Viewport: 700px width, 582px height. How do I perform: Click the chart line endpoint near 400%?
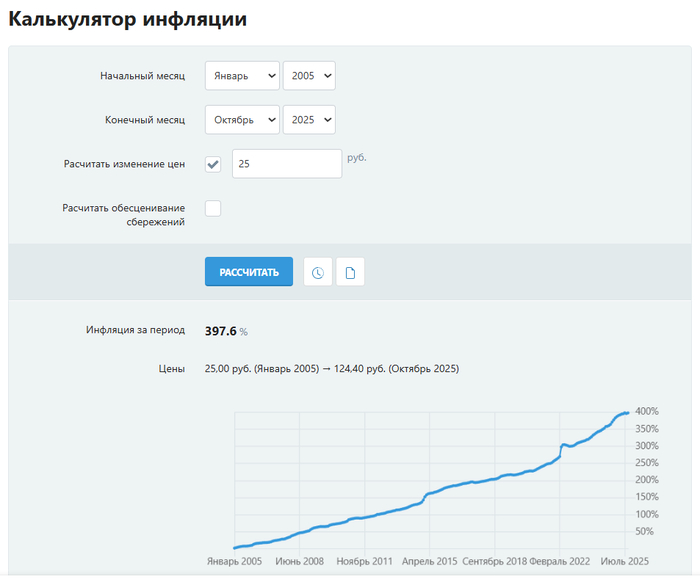(x=626, y=412)
